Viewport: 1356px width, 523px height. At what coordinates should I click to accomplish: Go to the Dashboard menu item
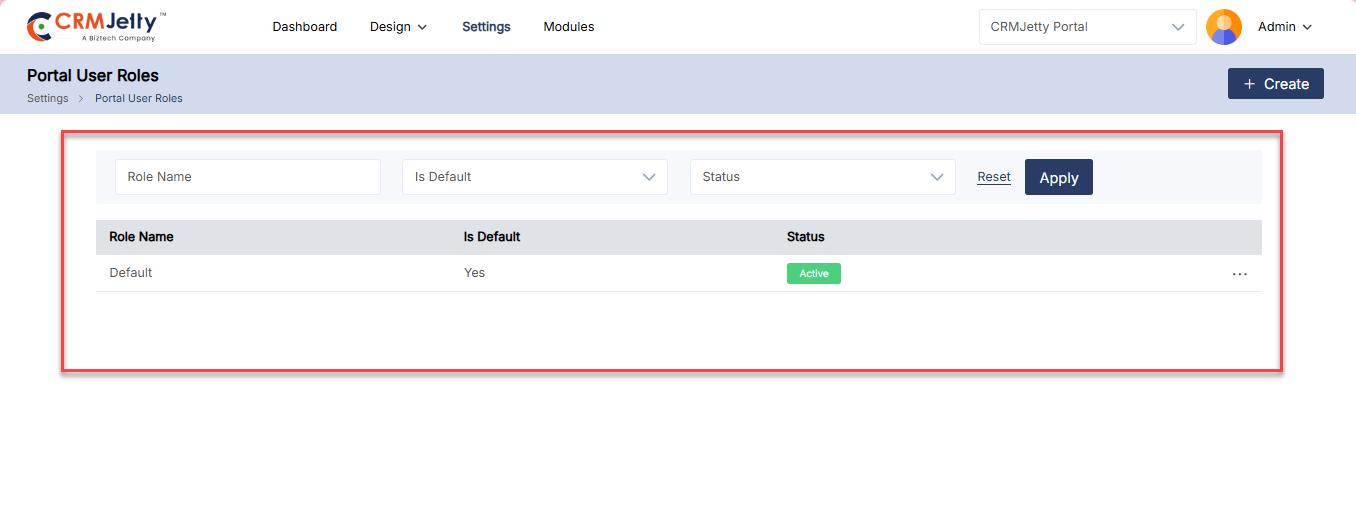coord(305,27)
